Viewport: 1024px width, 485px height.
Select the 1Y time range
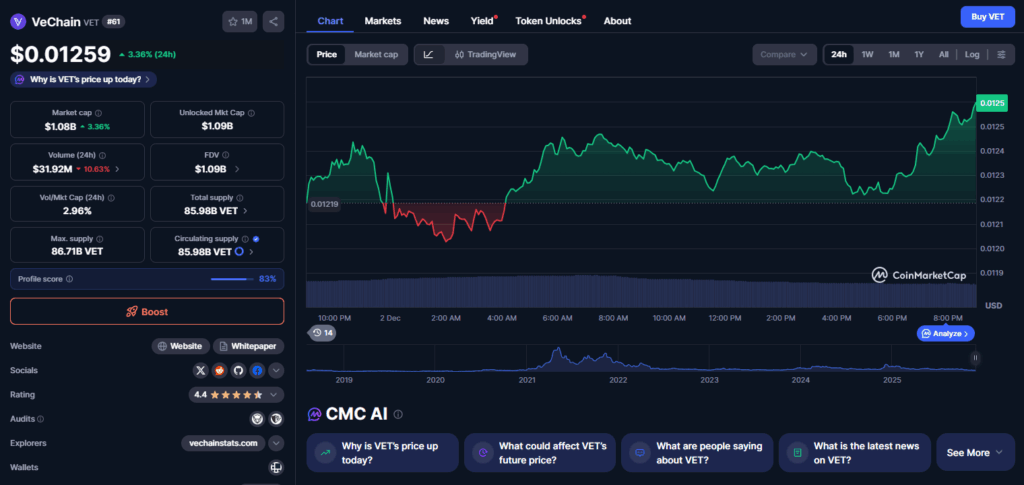918,55
